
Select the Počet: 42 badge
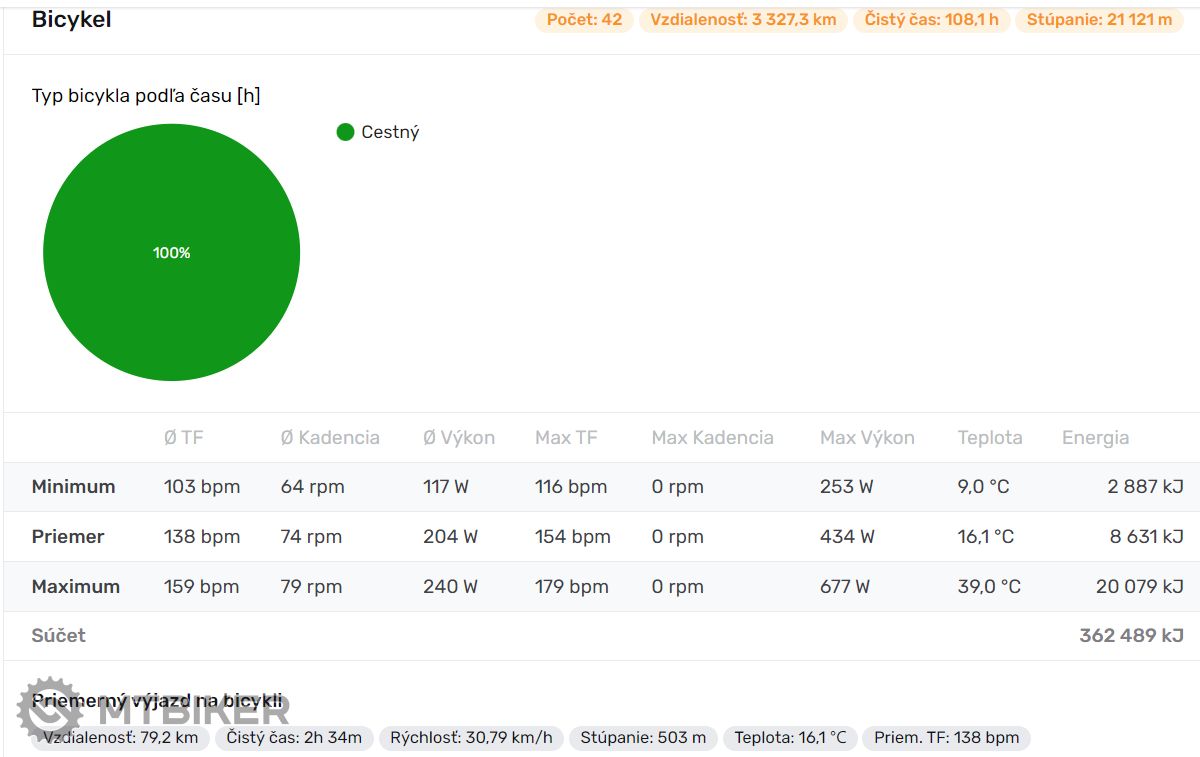(584, 20)
